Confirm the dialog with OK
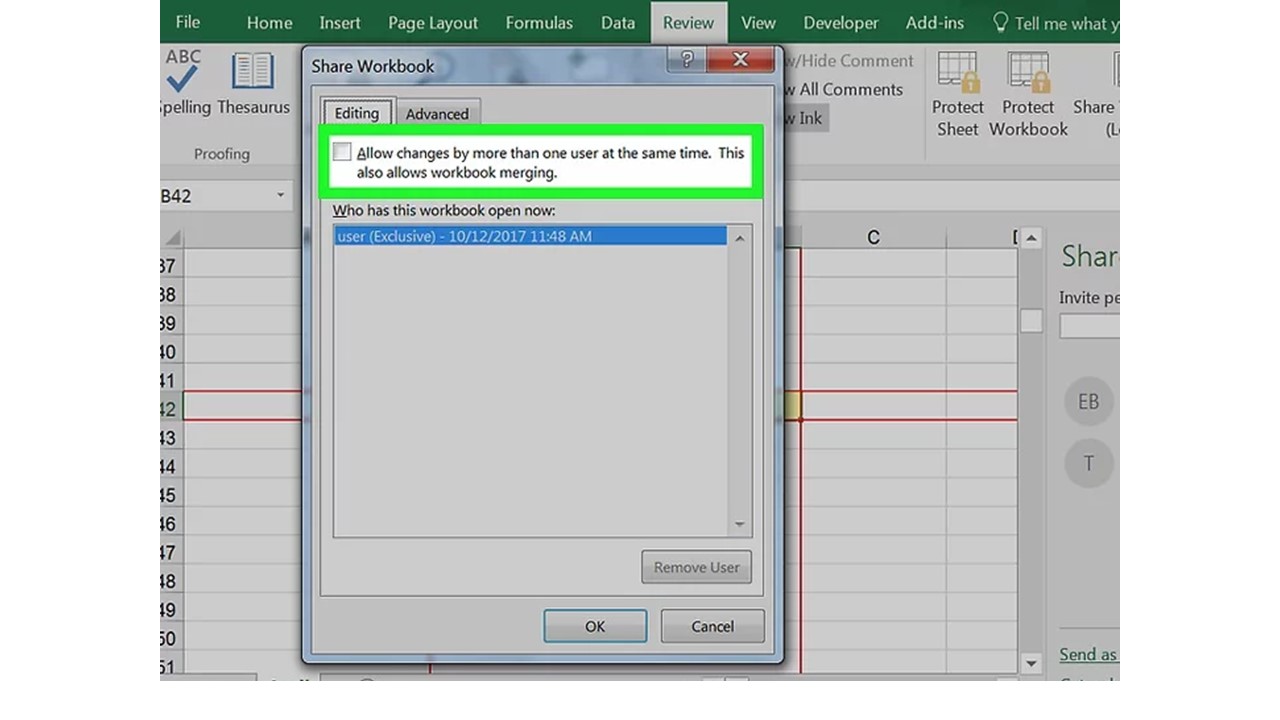Image resolution: width=1280 pixels, height=720 pixels. click(x=595, y=626)
